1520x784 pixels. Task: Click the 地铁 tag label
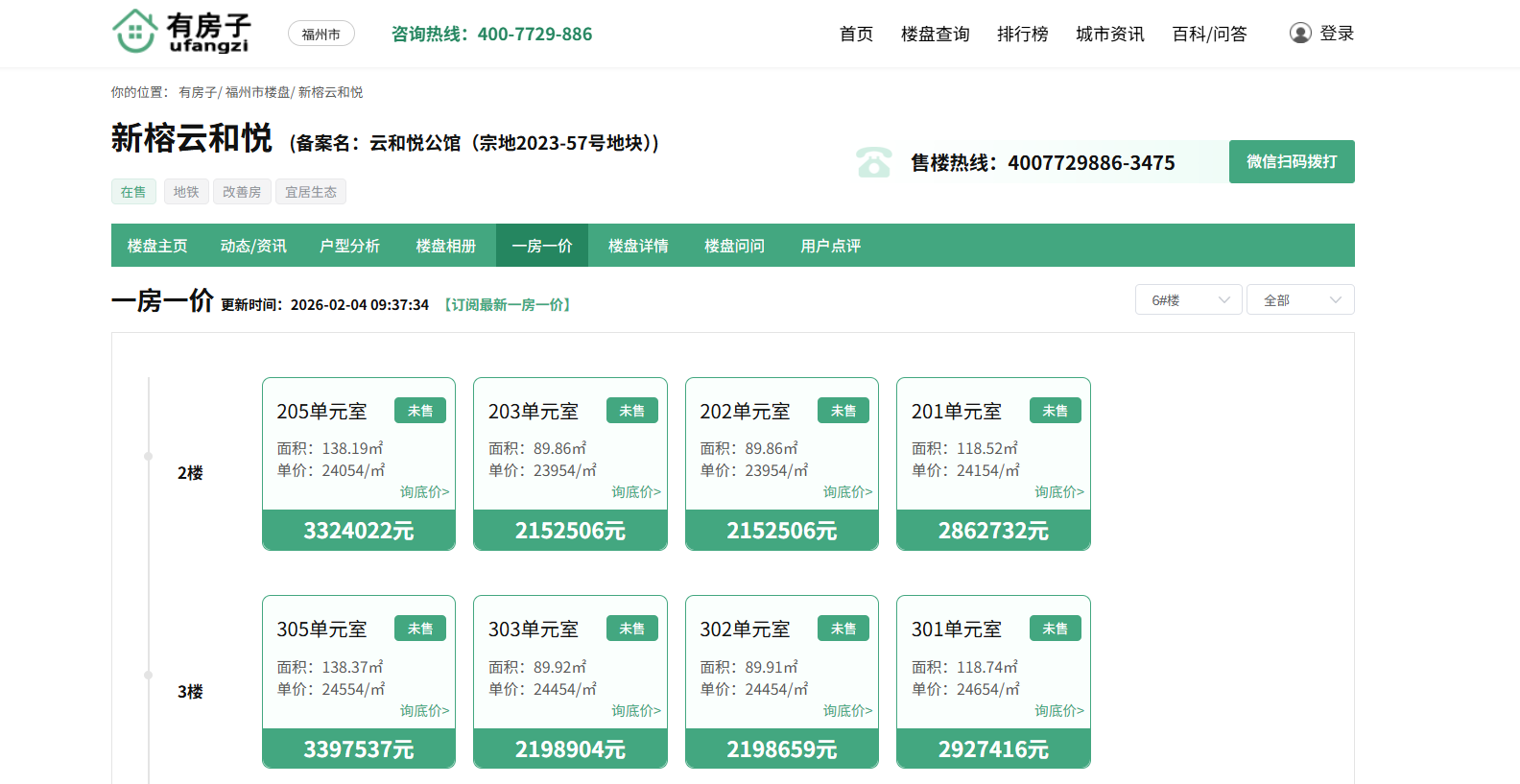tap(186, 192)
